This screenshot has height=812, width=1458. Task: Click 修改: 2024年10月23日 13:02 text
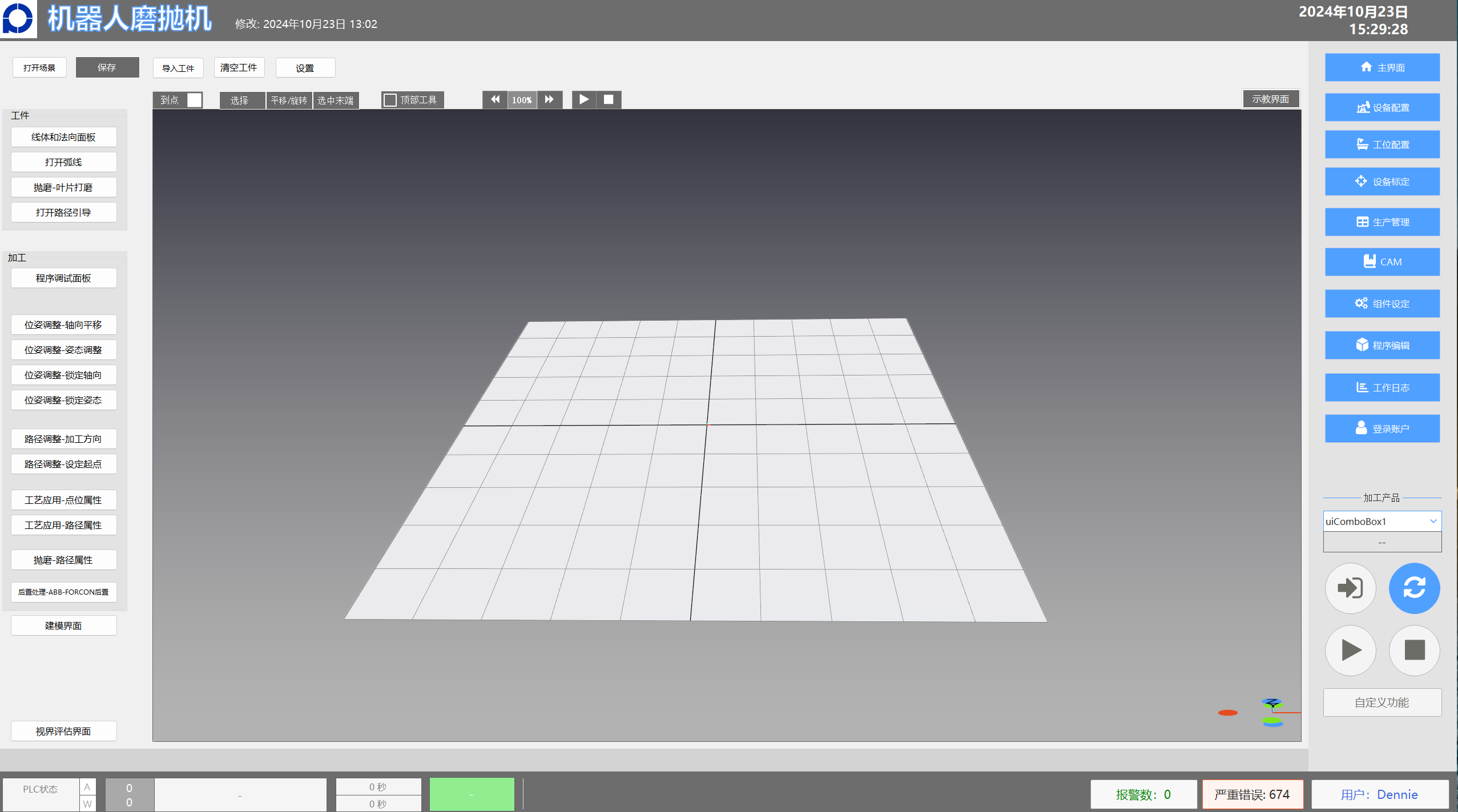tap(306, 24)
